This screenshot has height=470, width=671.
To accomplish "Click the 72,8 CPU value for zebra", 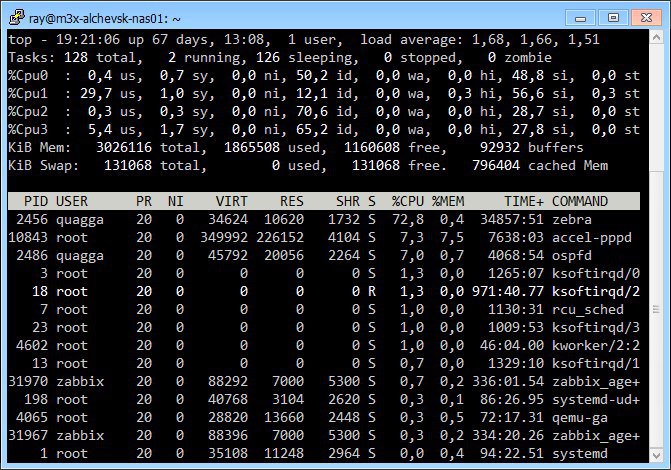I will [408, 219].
